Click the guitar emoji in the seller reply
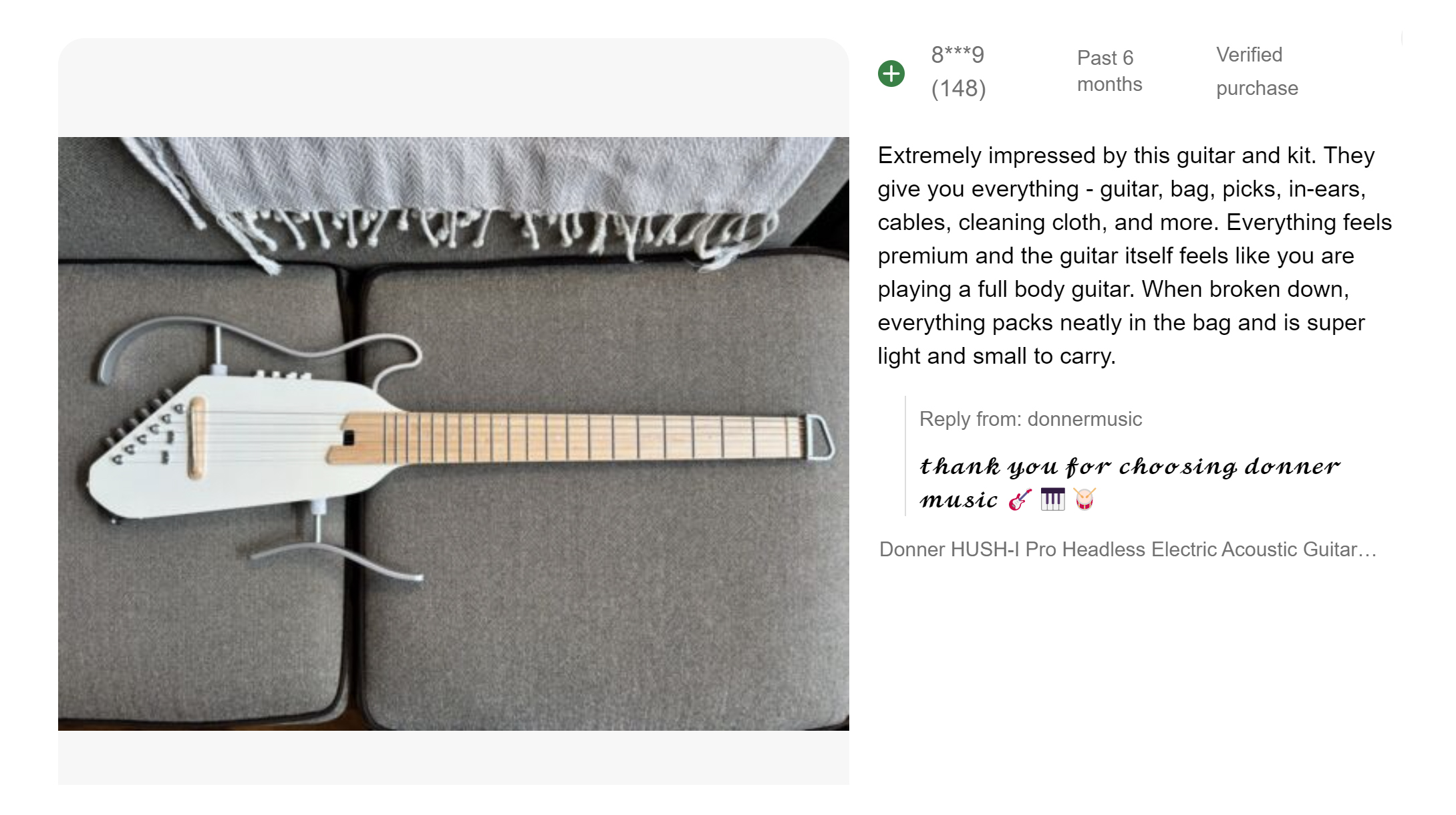The image size is (1456, 815). tap(1020, 499)
